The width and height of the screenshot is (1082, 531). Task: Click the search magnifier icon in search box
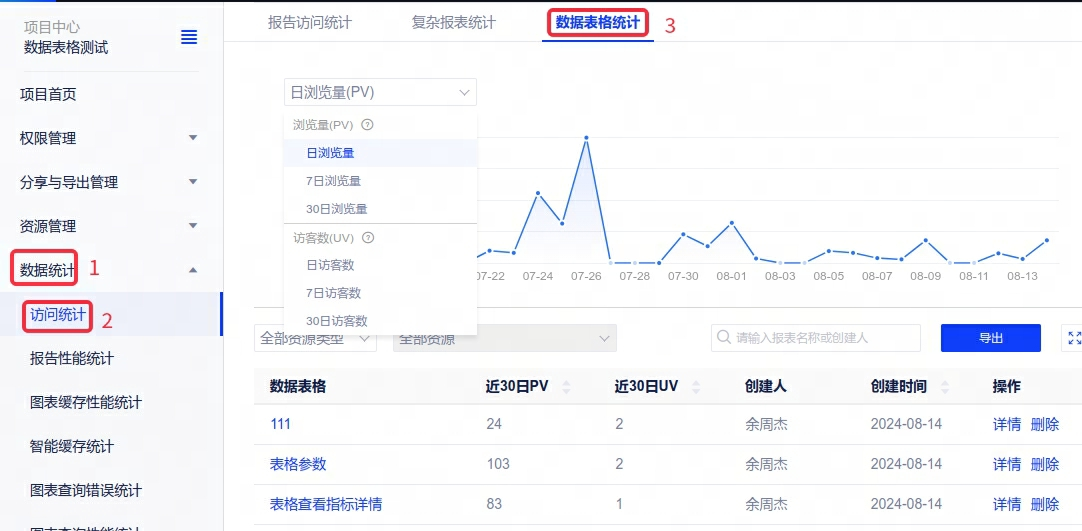tap(724, 338)
